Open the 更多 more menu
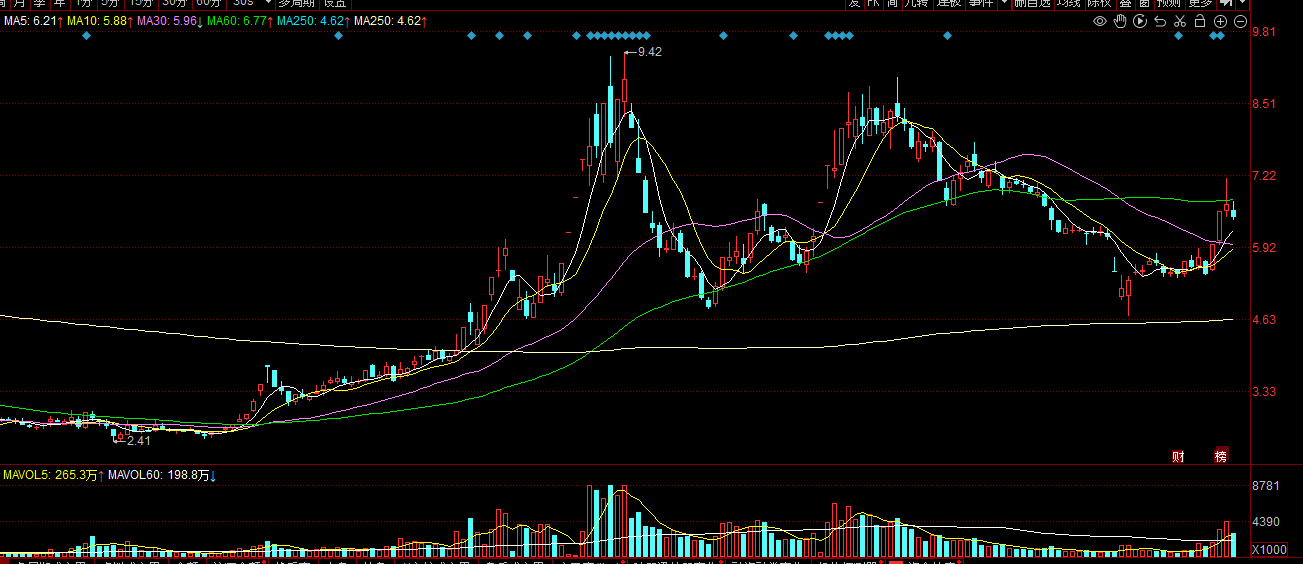 tap(1200, 4)
